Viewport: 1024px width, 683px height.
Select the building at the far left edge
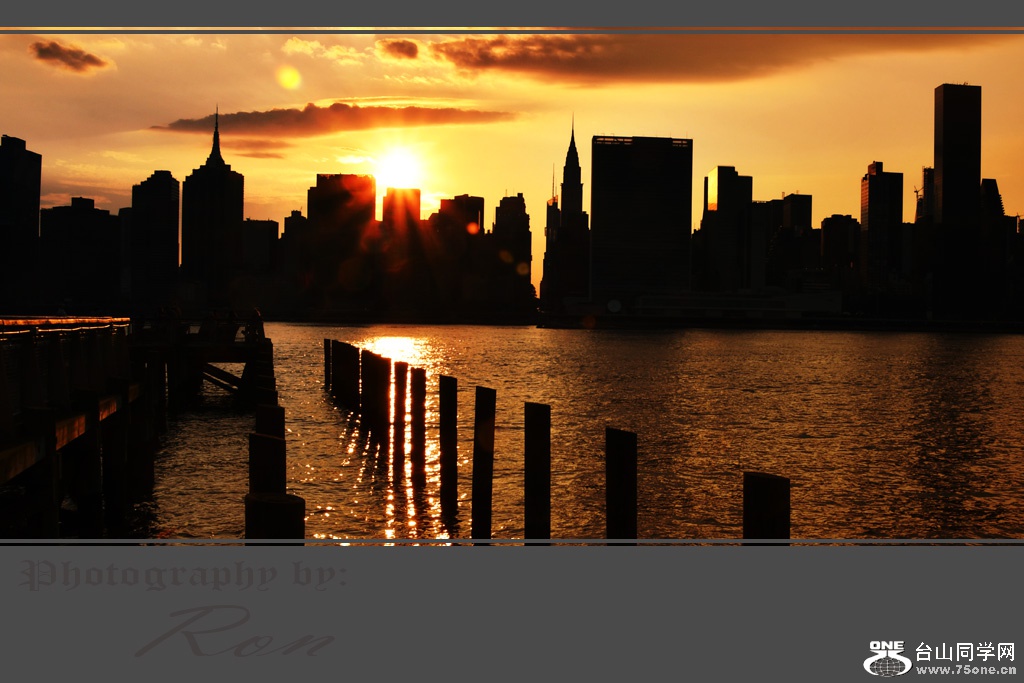19,220
